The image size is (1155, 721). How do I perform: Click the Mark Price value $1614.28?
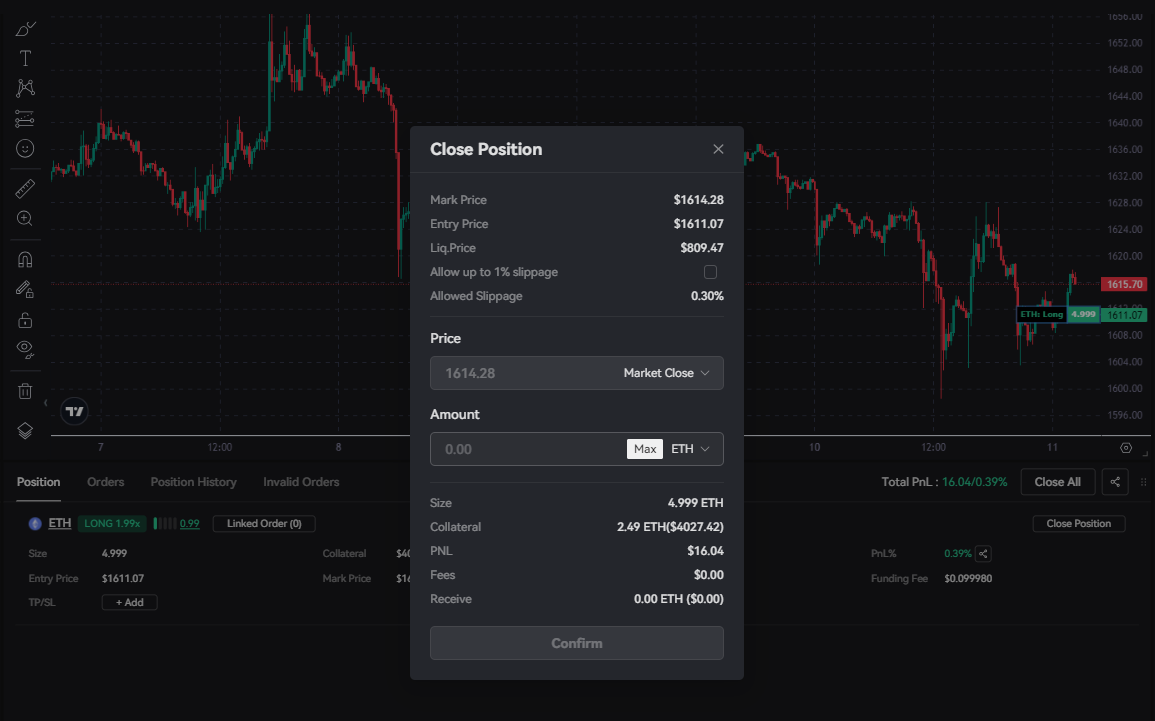pyautogui.click(x=698, y=200)
